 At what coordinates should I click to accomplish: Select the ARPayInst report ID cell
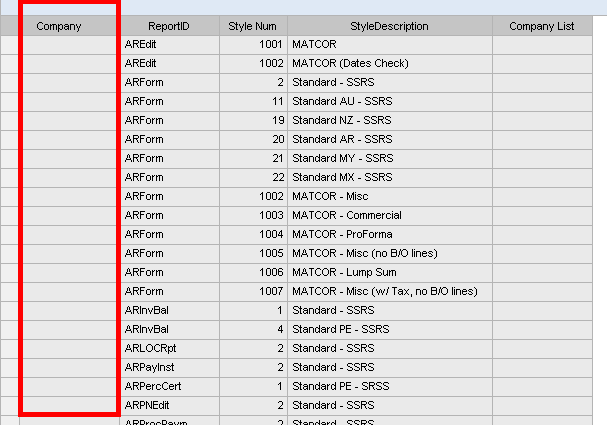[170, 367]
